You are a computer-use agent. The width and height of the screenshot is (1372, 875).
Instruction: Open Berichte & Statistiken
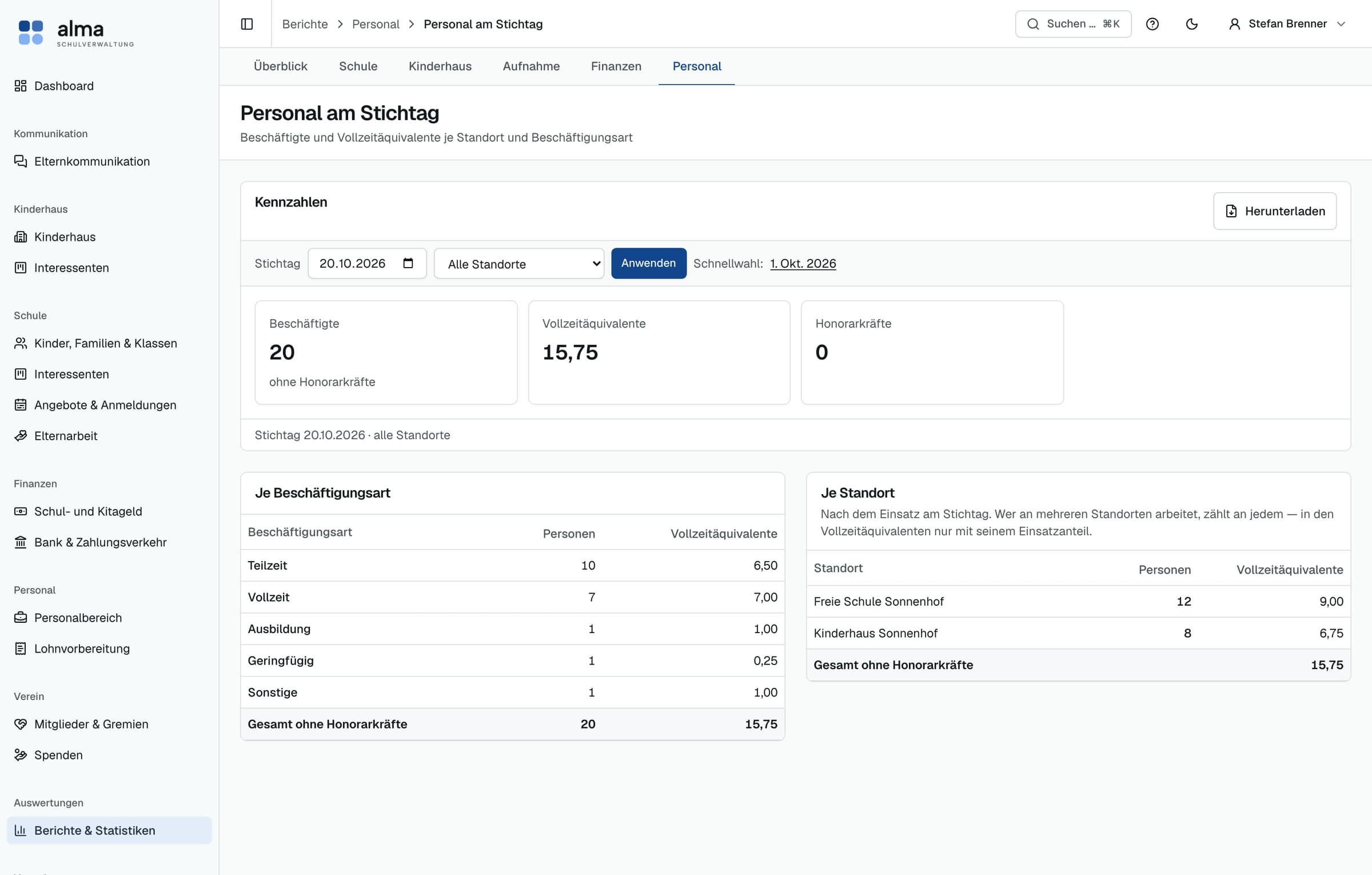pos(109,830)
